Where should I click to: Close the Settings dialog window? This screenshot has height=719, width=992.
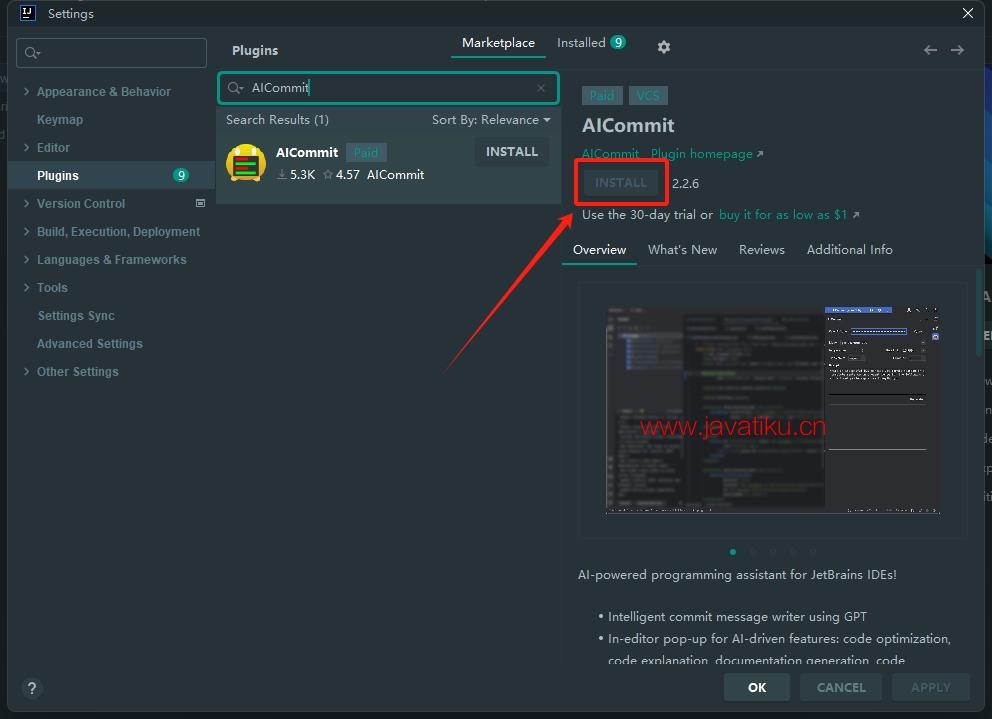[967, 13]
